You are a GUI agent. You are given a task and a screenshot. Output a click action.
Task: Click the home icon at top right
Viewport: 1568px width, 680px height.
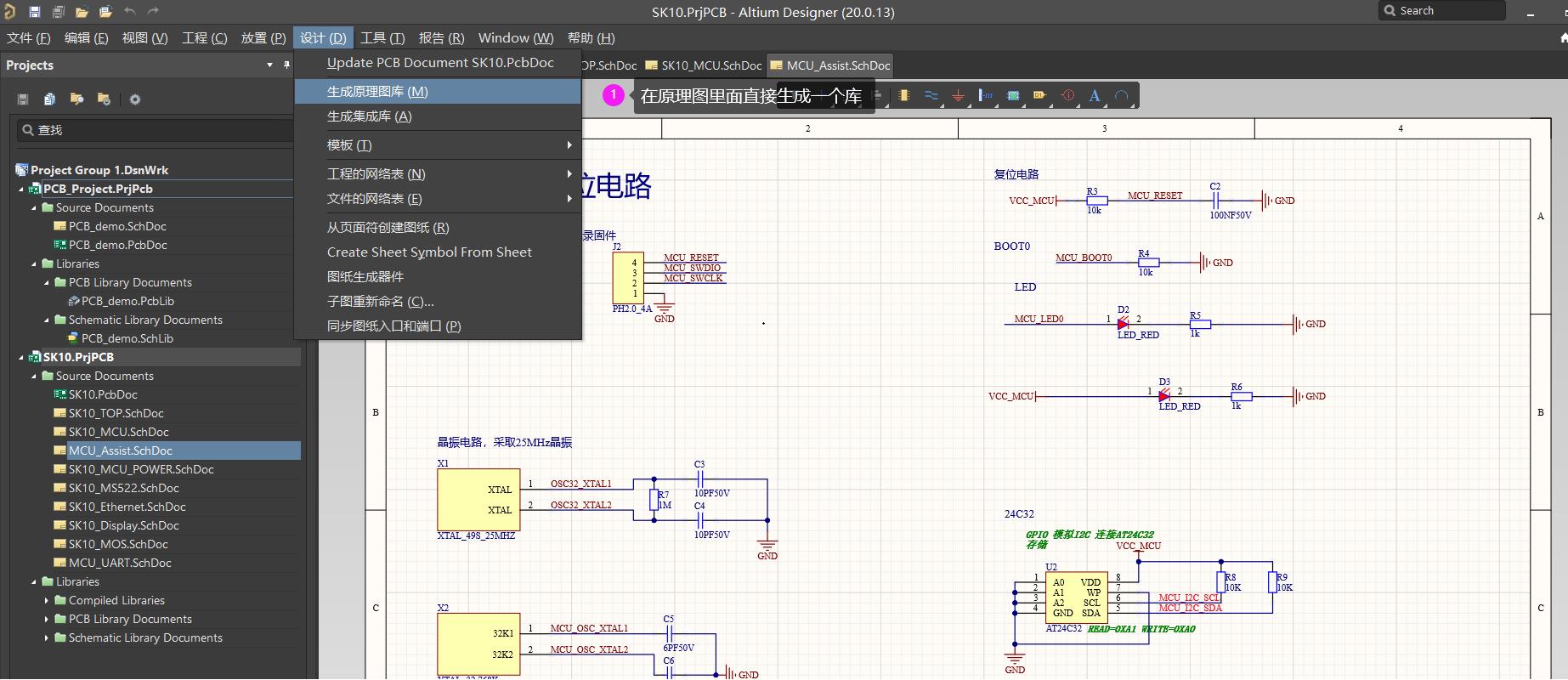[1563, 38]
